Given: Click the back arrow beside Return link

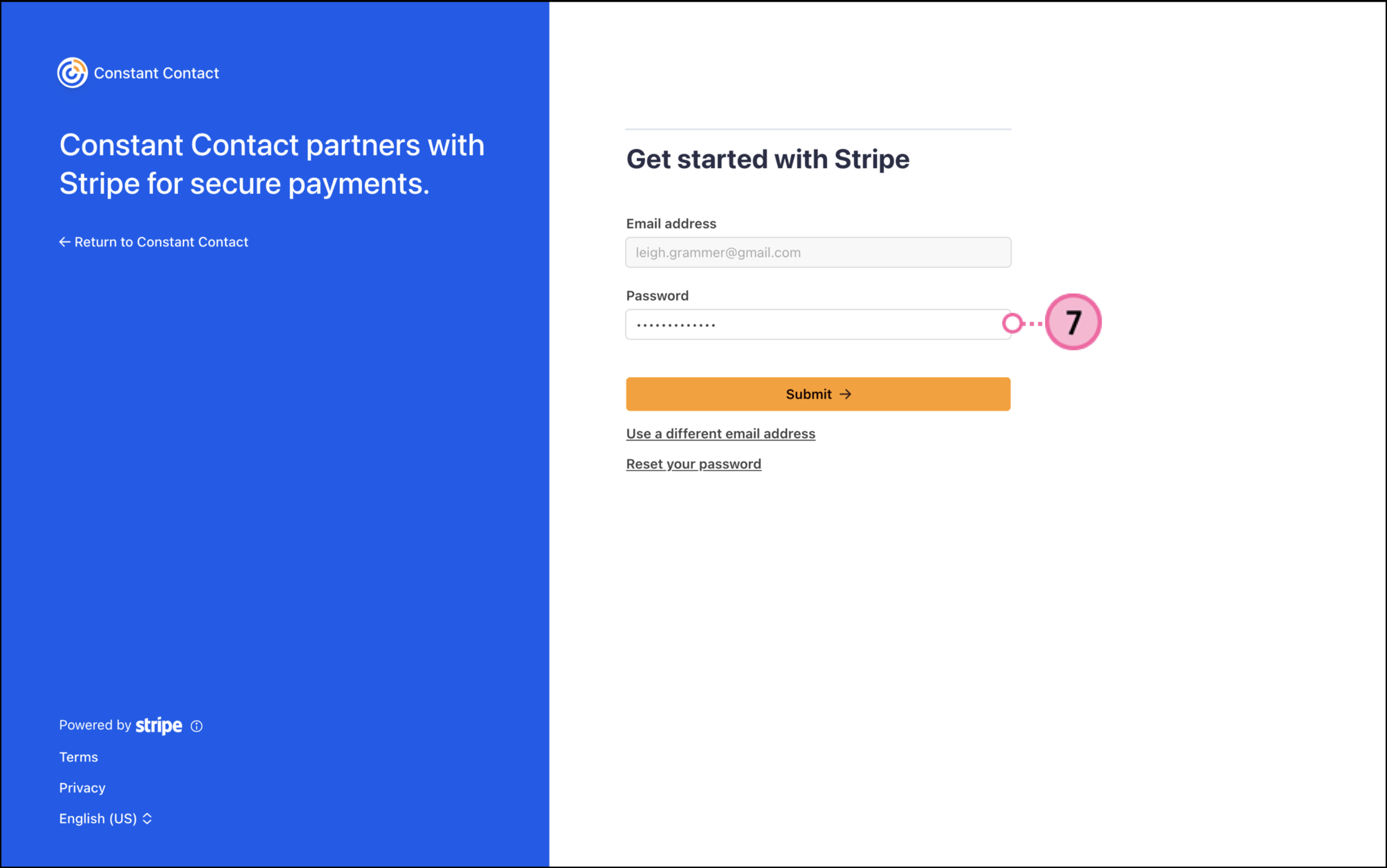Looking at the screenshot, I should [64, 242].
